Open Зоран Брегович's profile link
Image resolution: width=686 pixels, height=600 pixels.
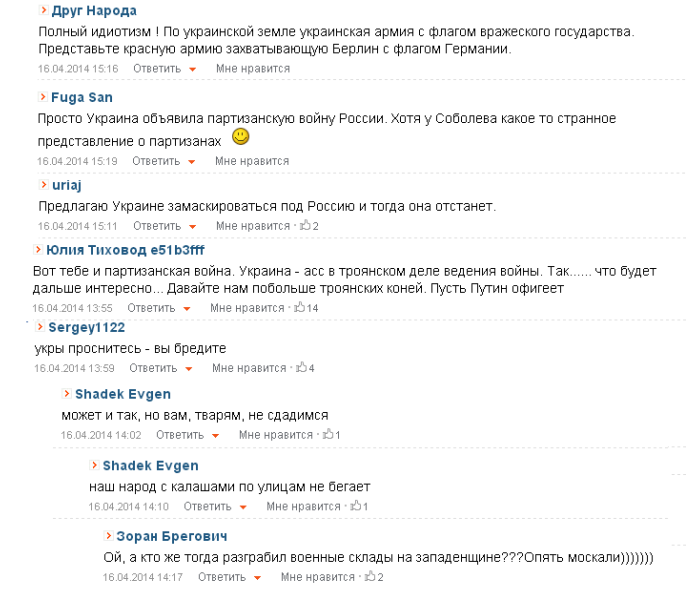point(172,536)
